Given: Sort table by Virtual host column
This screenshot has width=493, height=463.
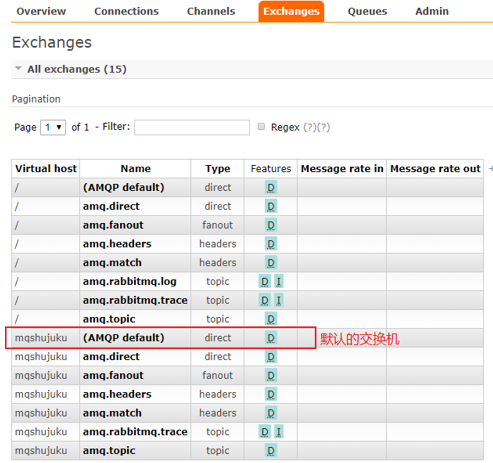Looking at the screenshot, I should point(46,169).
